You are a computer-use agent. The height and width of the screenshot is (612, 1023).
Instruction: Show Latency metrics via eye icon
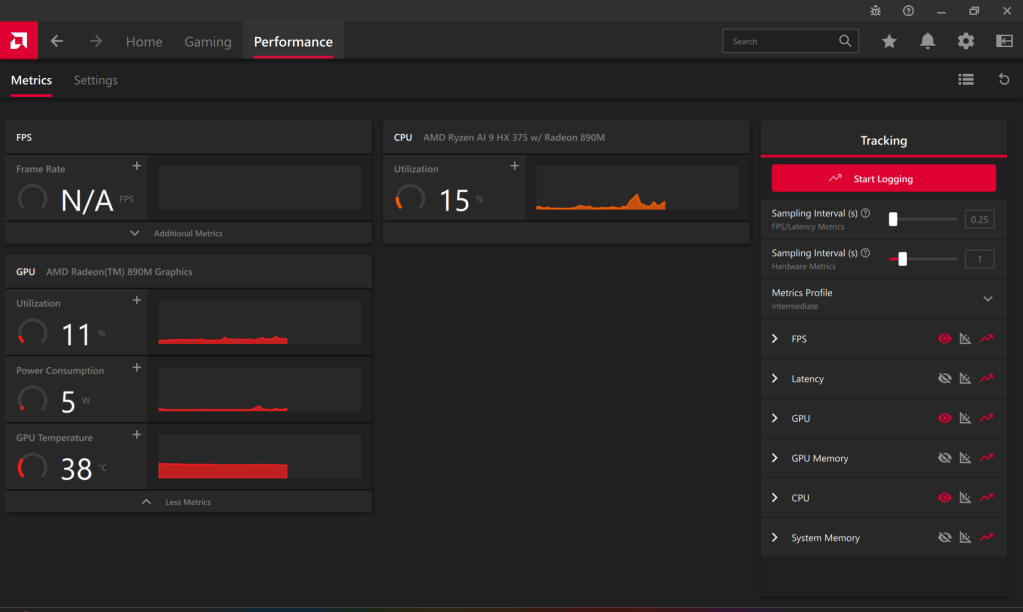[x=944, y=379]
